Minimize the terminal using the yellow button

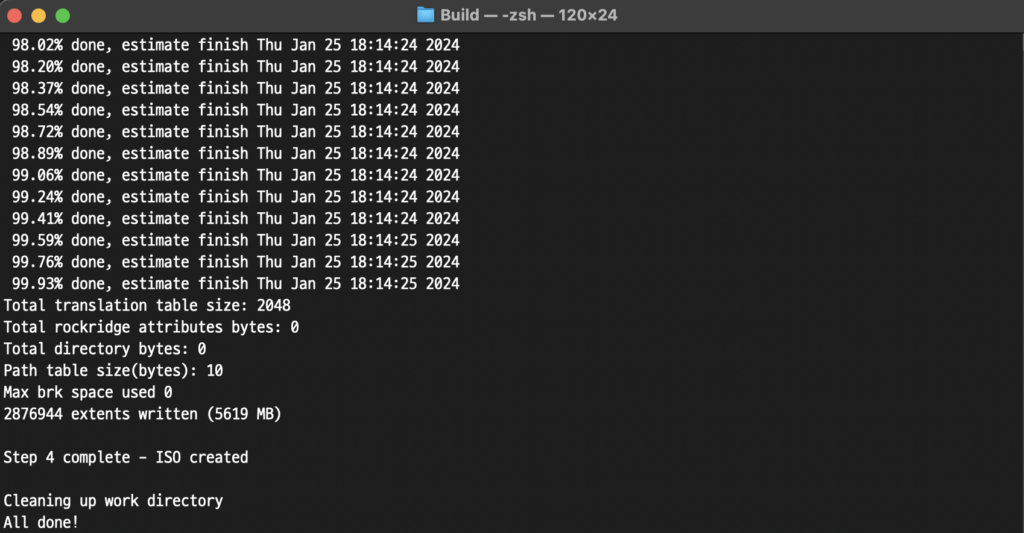click(x=39, y=16)
